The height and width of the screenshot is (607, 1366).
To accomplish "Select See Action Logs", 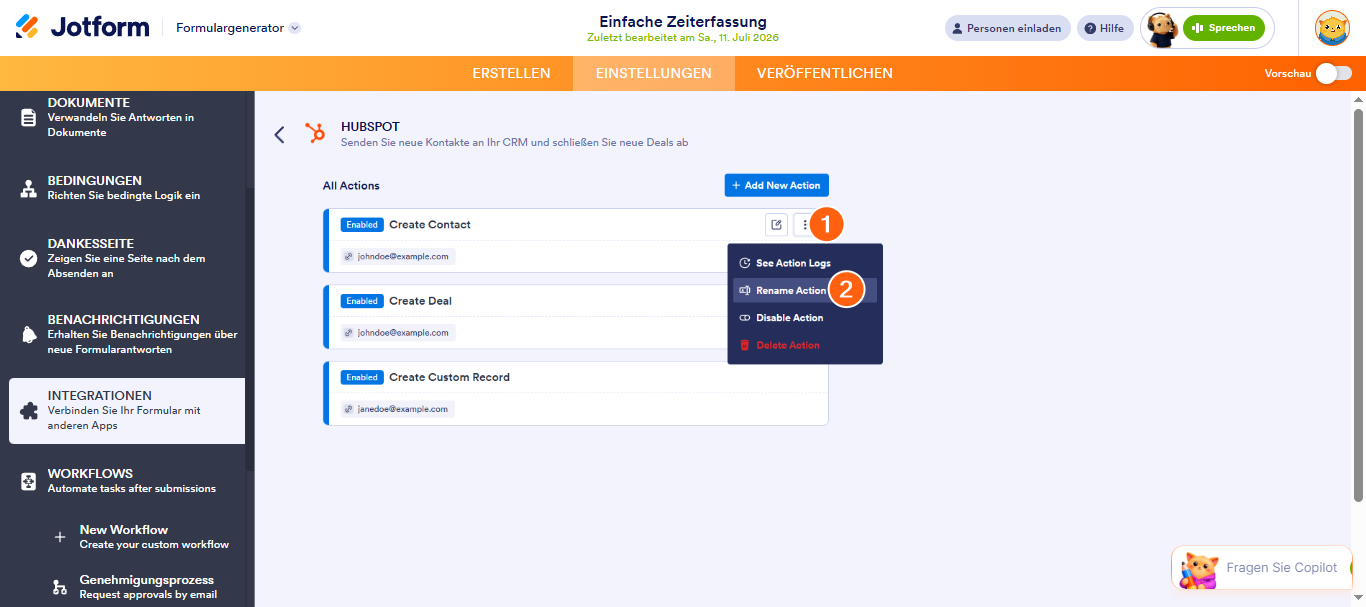I will click(805, 263).
